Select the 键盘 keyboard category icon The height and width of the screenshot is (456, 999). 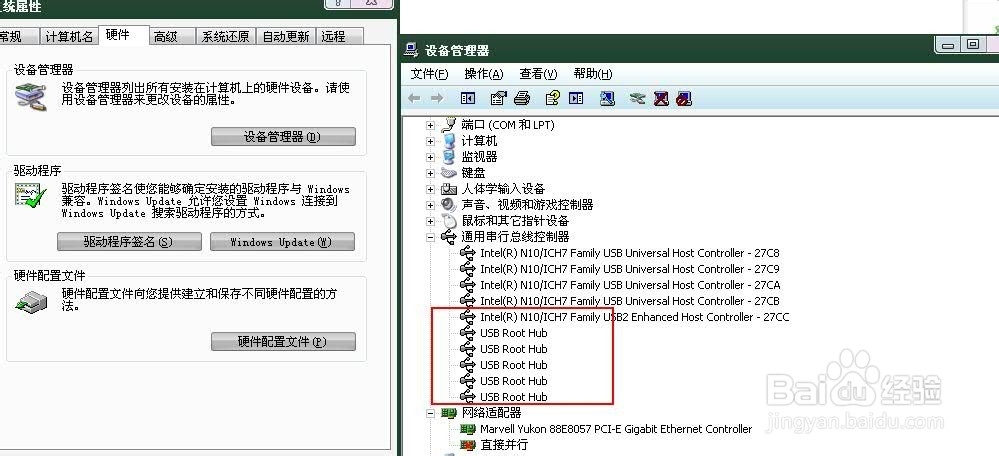coord(450,173)
